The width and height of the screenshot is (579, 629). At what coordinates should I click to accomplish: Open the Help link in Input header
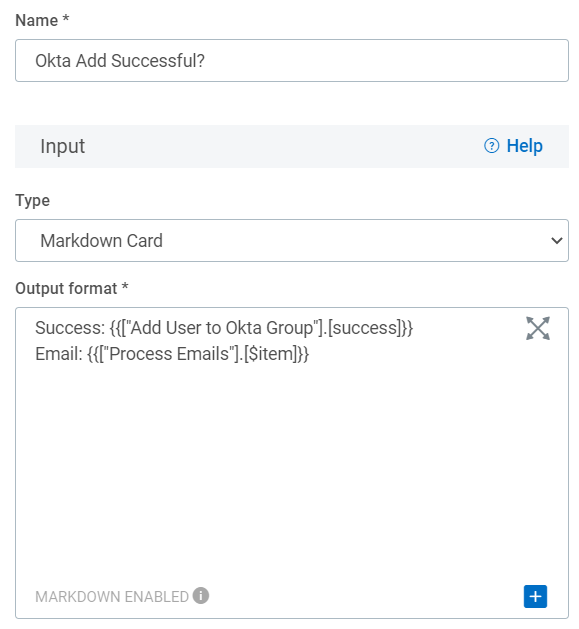[x=513, y=146]
